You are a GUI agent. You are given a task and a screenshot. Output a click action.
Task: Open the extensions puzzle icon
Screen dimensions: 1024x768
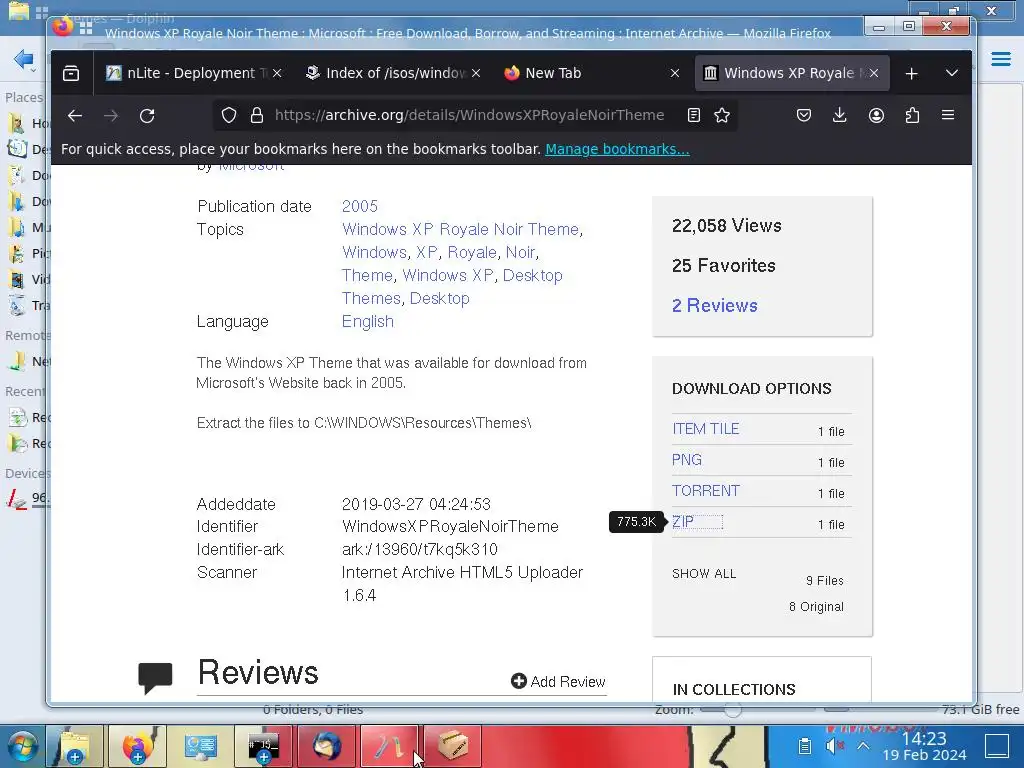(x=912, y=116)
